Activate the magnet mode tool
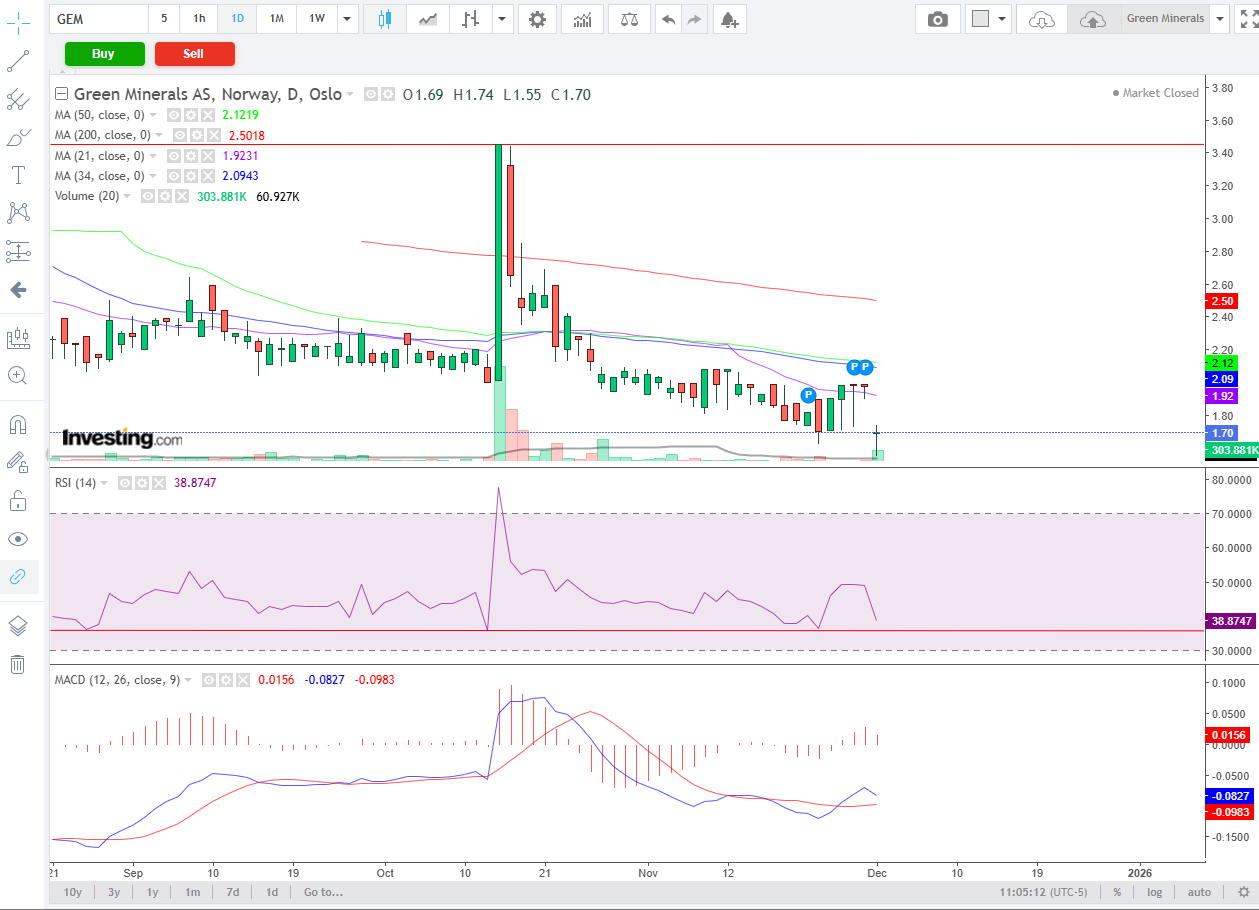Screen dimensions: 1259x910 click(x=18, y=424)
